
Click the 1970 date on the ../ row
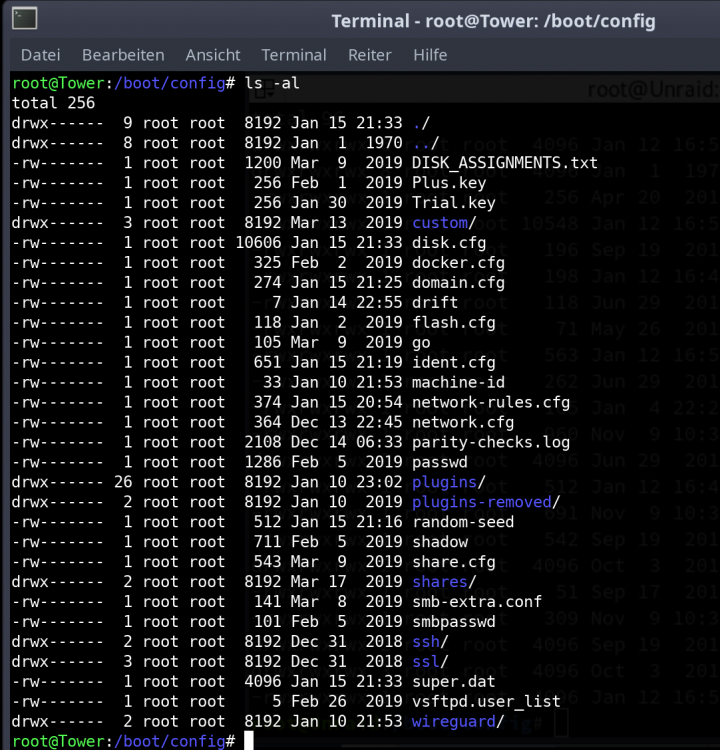[x=384, y=143]
